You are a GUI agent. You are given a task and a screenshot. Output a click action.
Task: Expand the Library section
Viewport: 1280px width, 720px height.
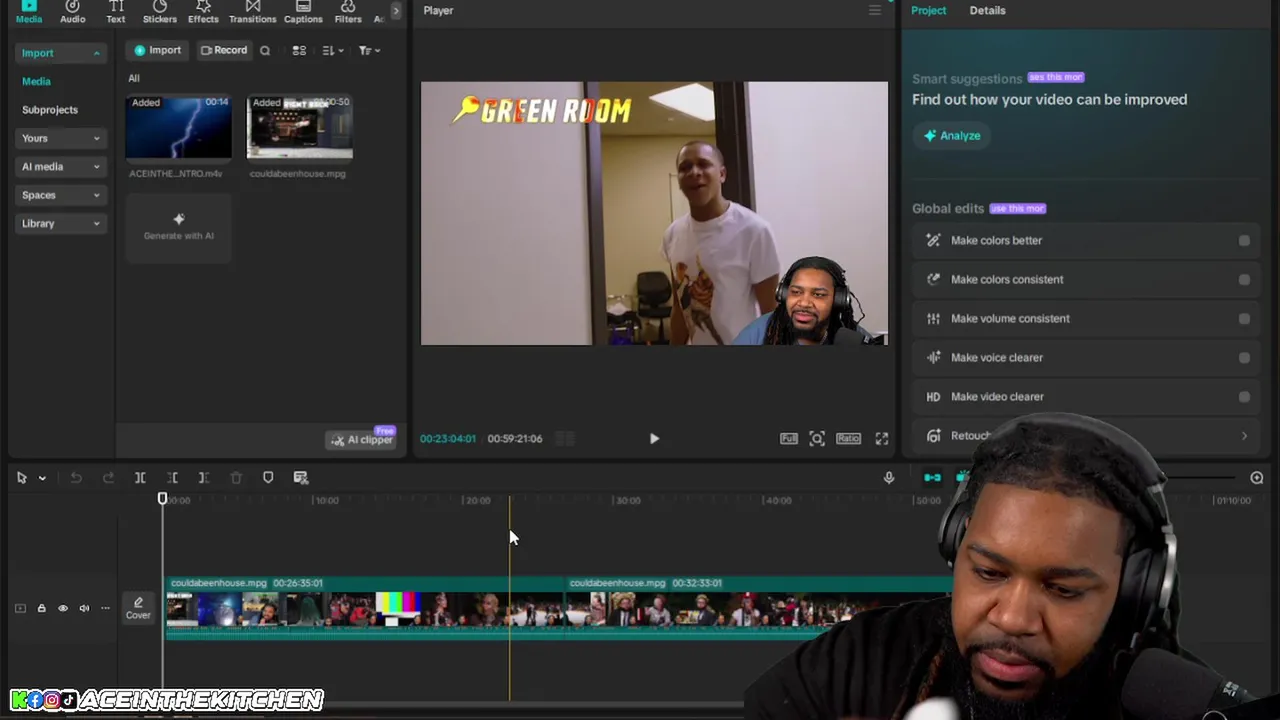coord(61,224)
